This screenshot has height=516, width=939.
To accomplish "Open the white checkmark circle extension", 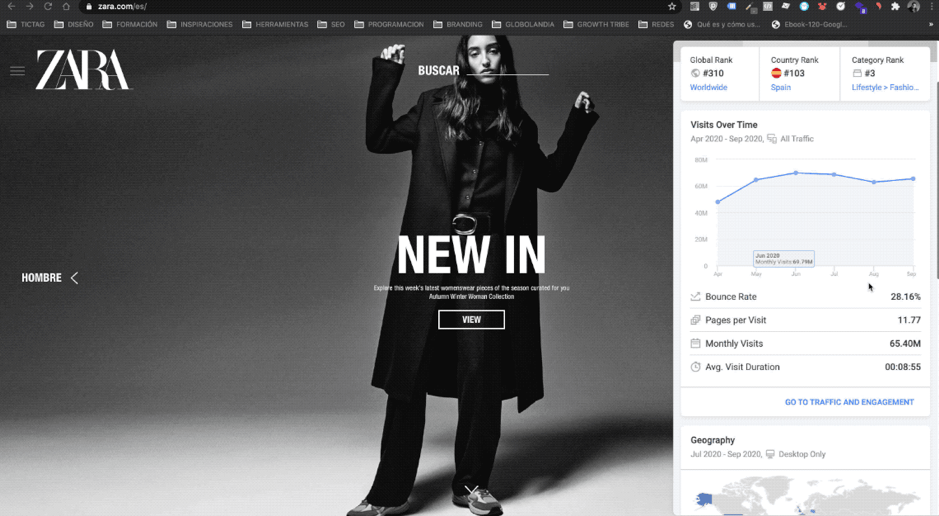I will coord(841,7).
